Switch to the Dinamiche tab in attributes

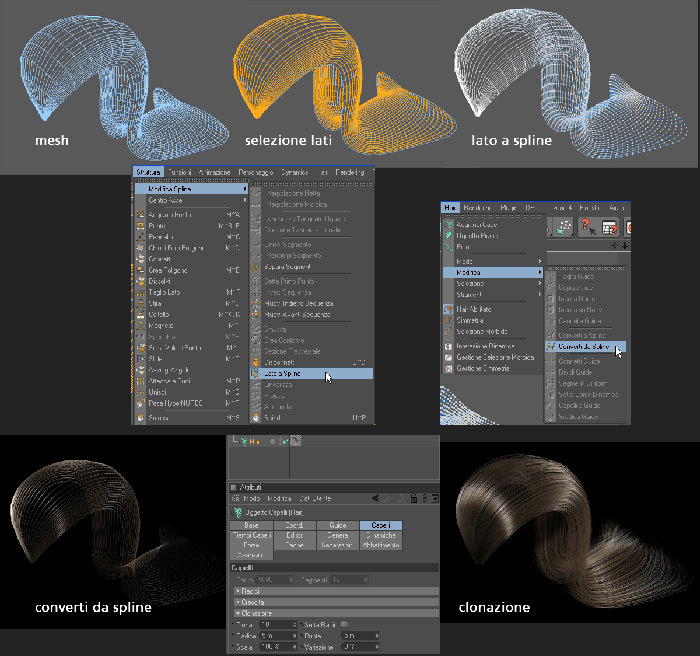pyautogui.click(x=381, y=535)
